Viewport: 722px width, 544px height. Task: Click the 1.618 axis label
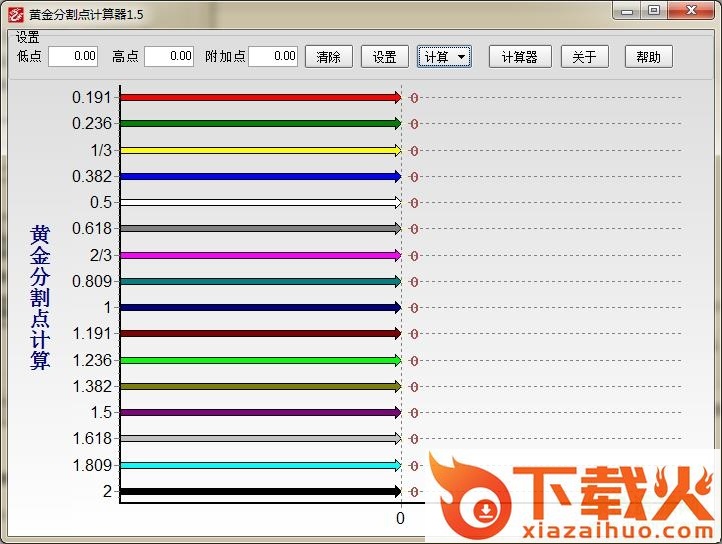pos(92,438)
